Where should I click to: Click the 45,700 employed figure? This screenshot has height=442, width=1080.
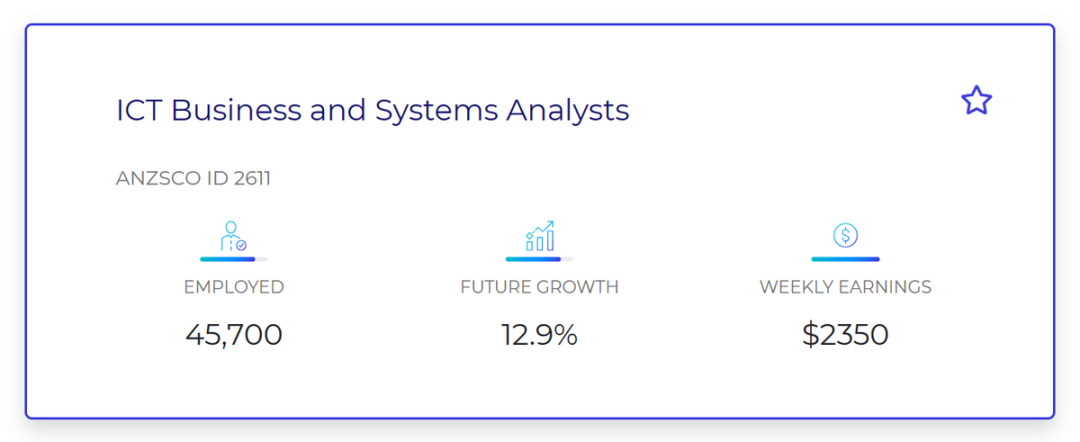233,335
